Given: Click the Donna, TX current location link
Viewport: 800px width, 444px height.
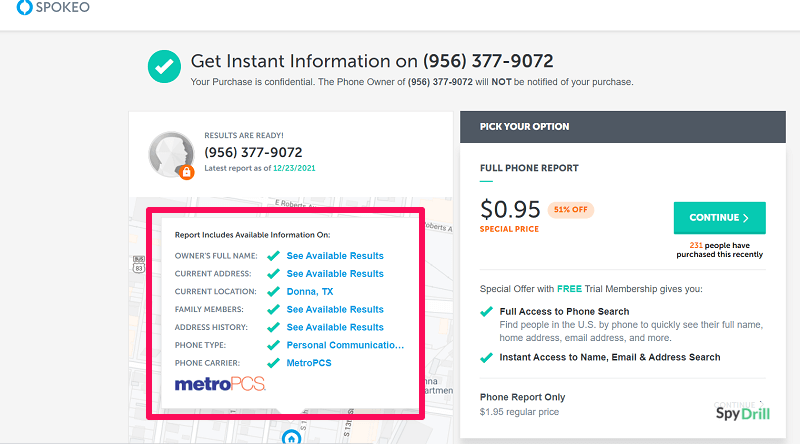Looking at the screenshot, I should [310, 292].
